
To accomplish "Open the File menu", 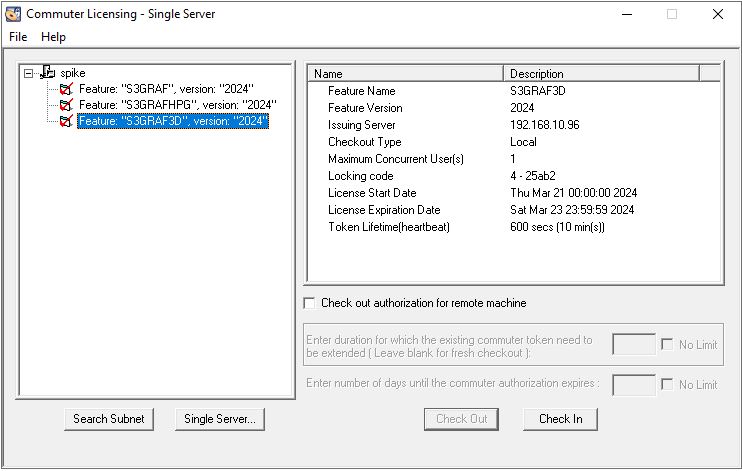I will (18, 37).
